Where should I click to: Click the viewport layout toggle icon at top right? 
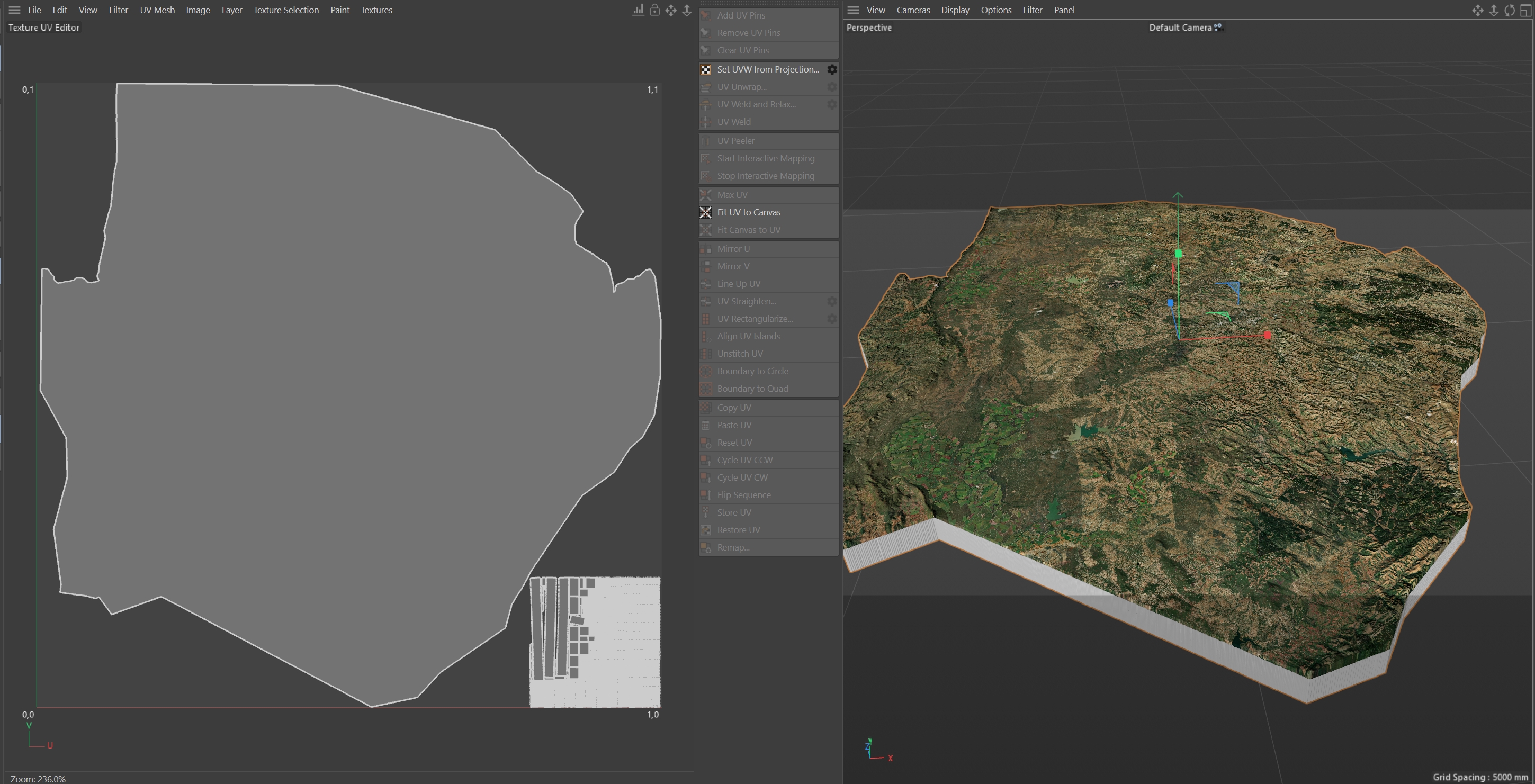1525,10
